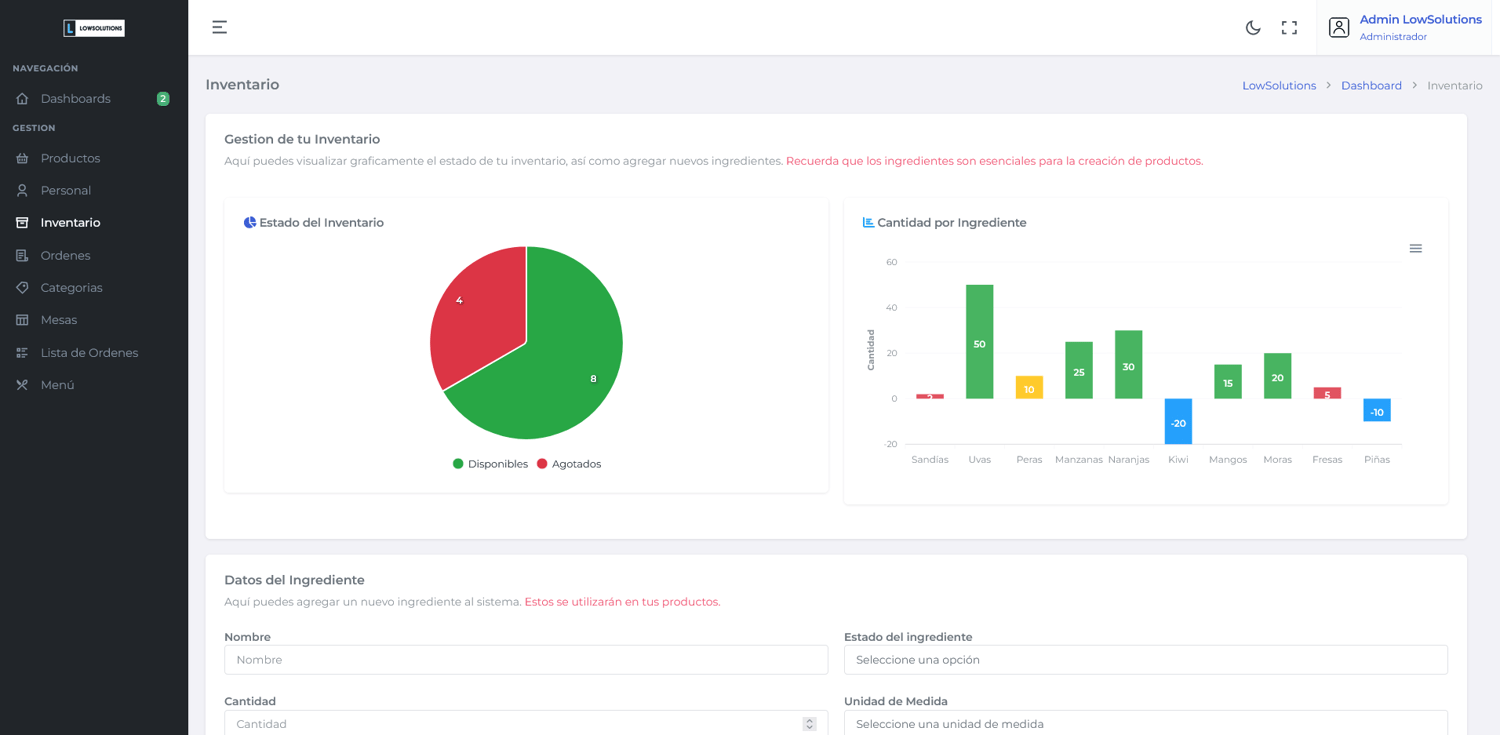Click the bar chart icon beside Cantidad por Ingrediente
The height and width of the screenshot is (735, 1500).
pos(868,222)
